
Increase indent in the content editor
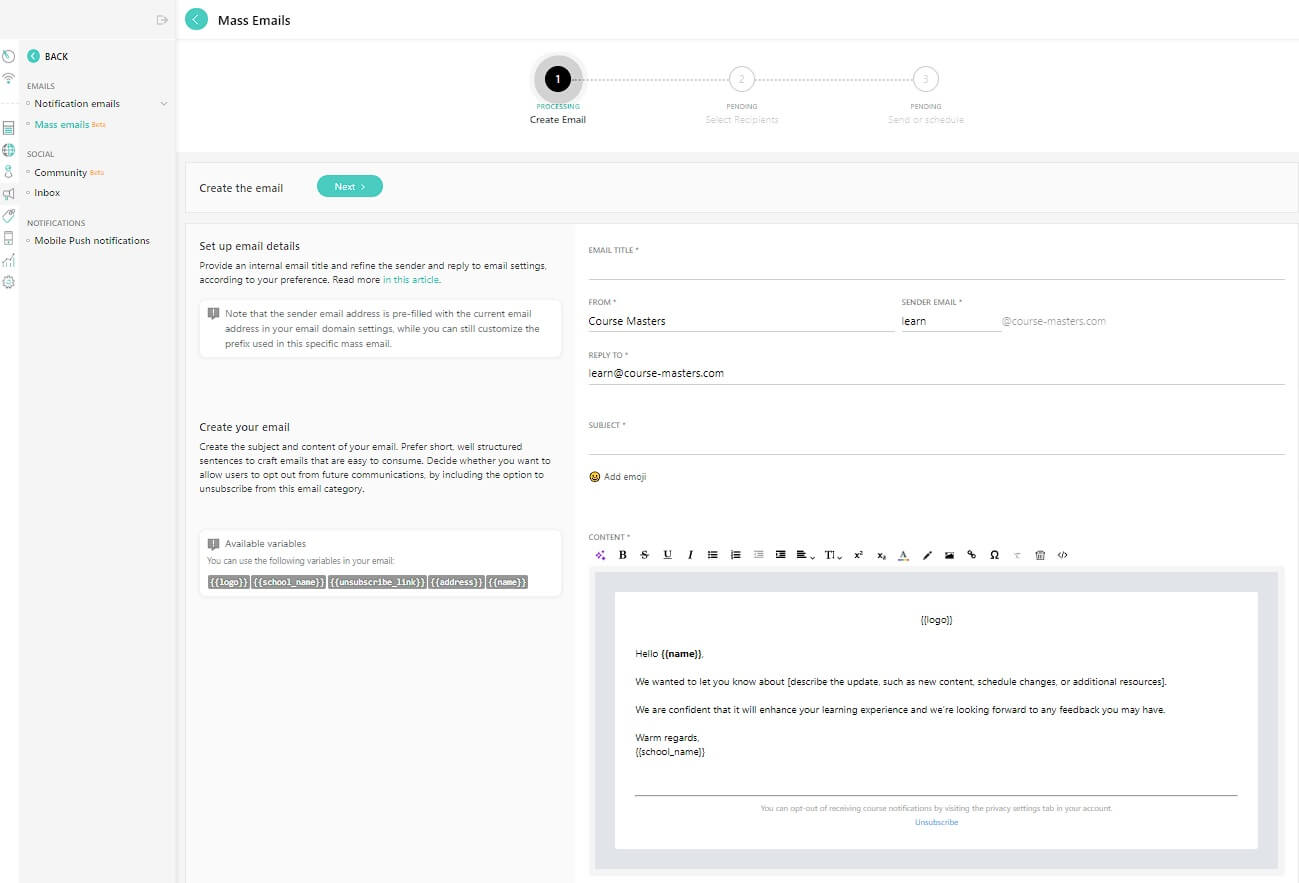coord(781,555)
